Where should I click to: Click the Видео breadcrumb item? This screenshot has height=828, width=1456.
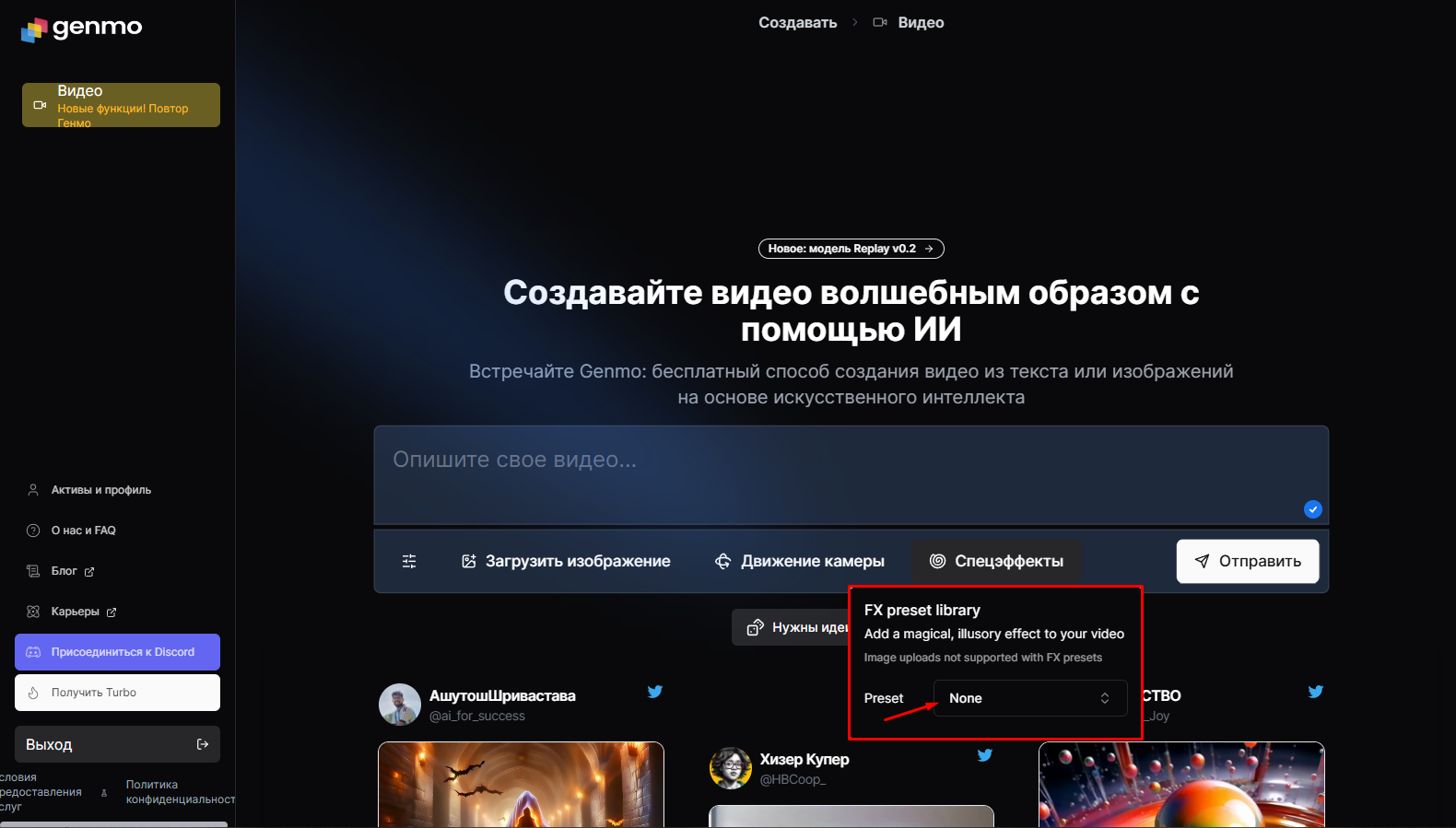(x=909, y=22)
